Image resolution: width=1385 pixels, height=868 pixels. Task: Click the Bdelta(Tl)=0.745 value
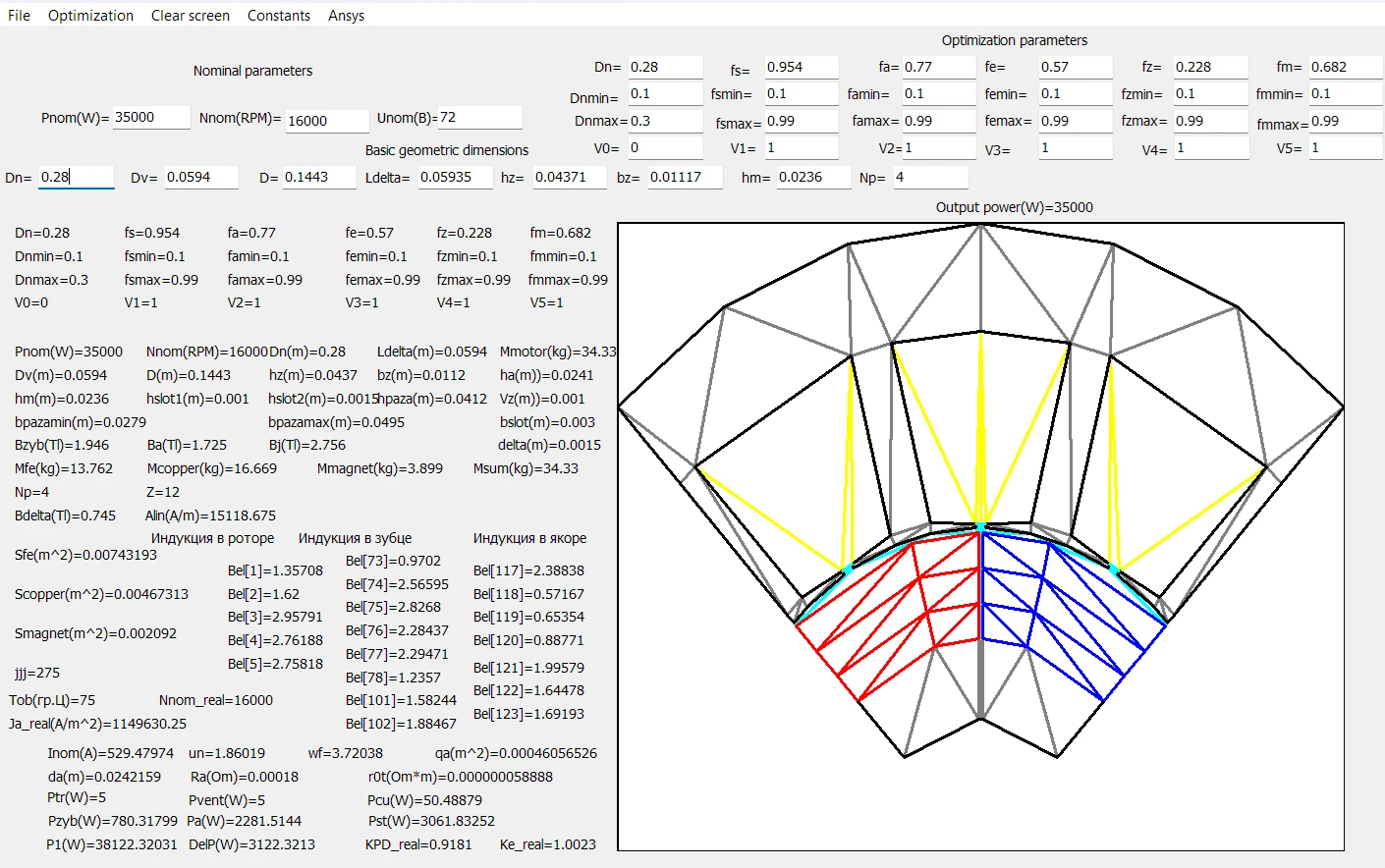point(65,516)
